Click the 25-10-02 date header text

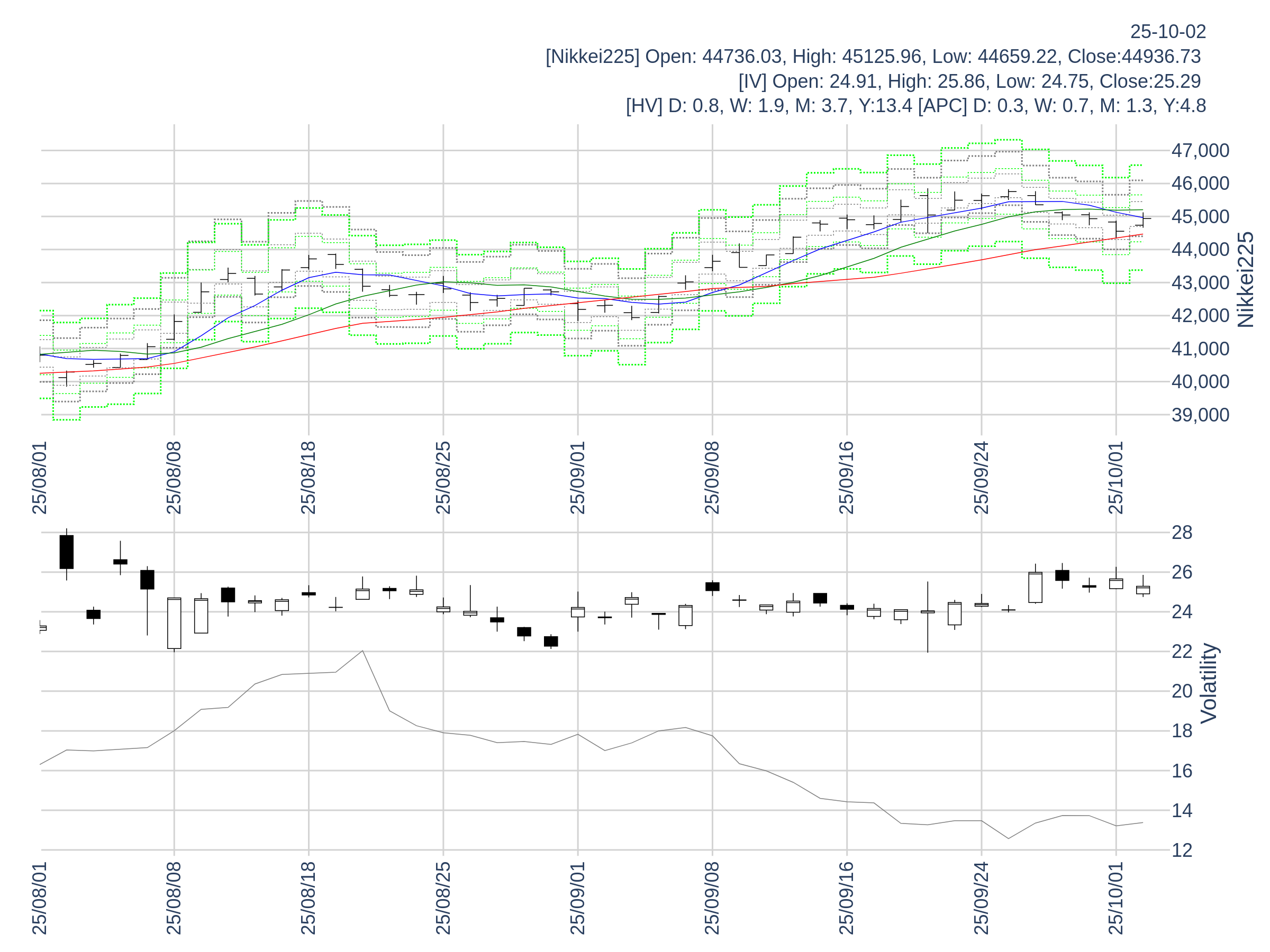pyautogui.click(x=1167, y=32)
